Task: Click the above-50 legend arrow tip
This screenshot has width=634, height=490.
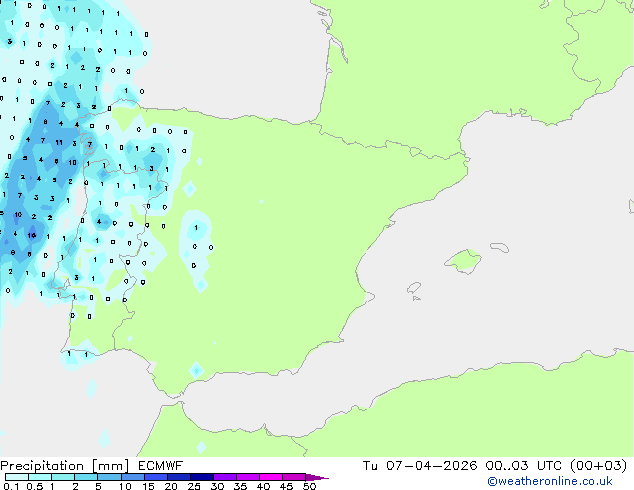Action: pos(317,477)
